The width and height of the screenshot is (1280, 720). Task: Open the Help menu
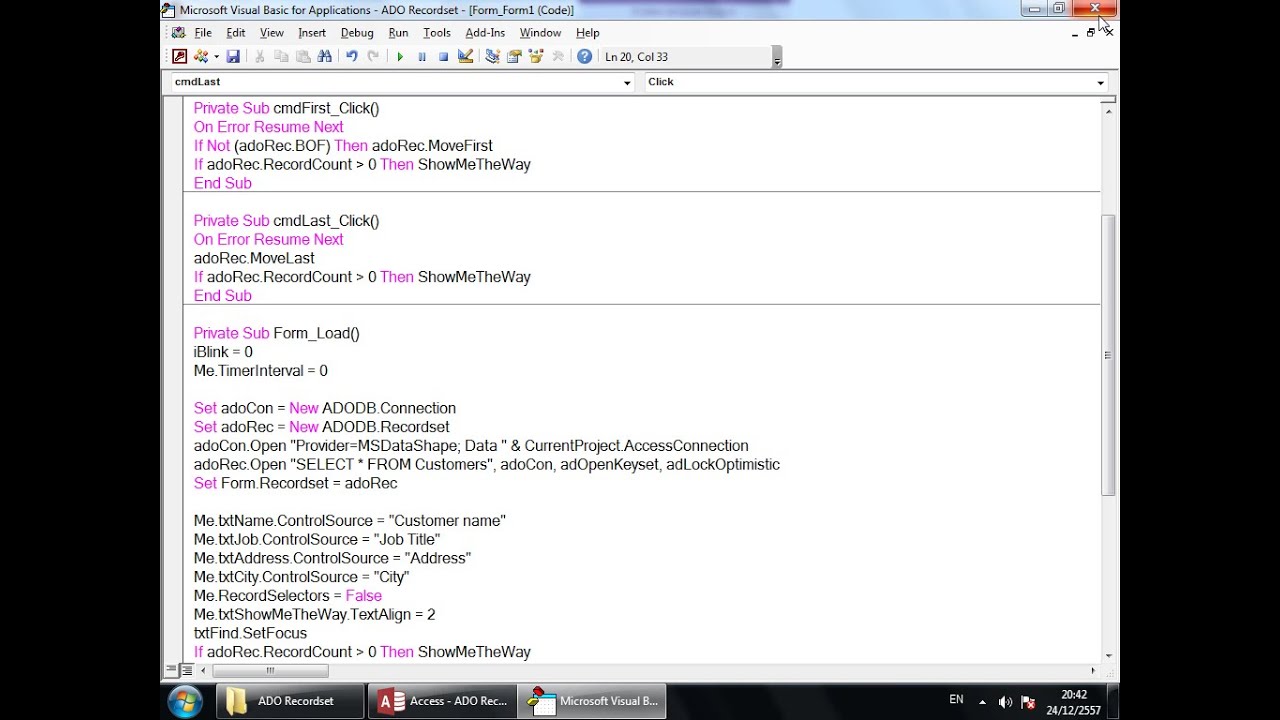[587, 33]
